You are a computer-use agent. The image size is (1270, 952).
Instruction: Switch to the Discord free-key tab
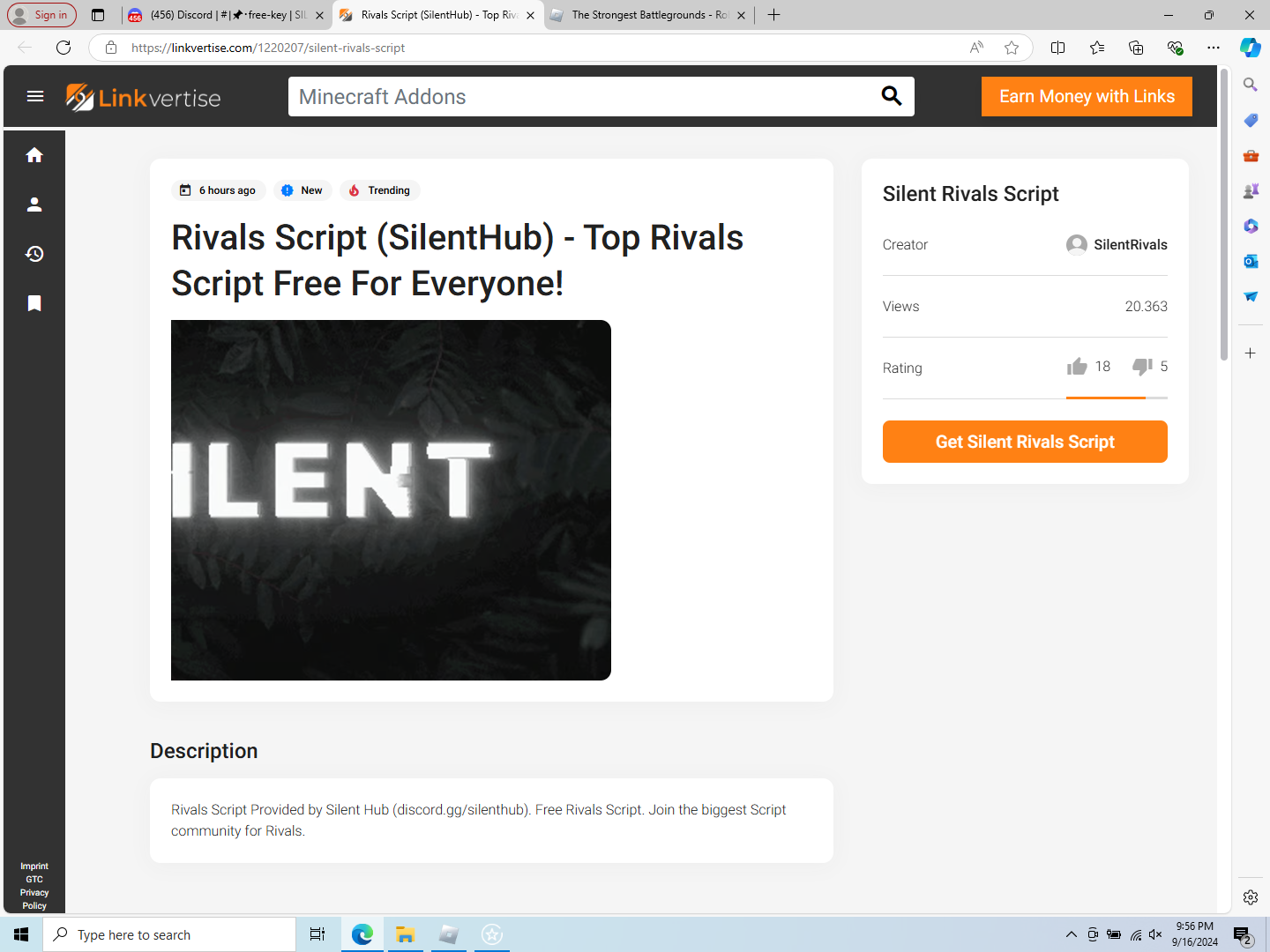[x=227, y=15]
